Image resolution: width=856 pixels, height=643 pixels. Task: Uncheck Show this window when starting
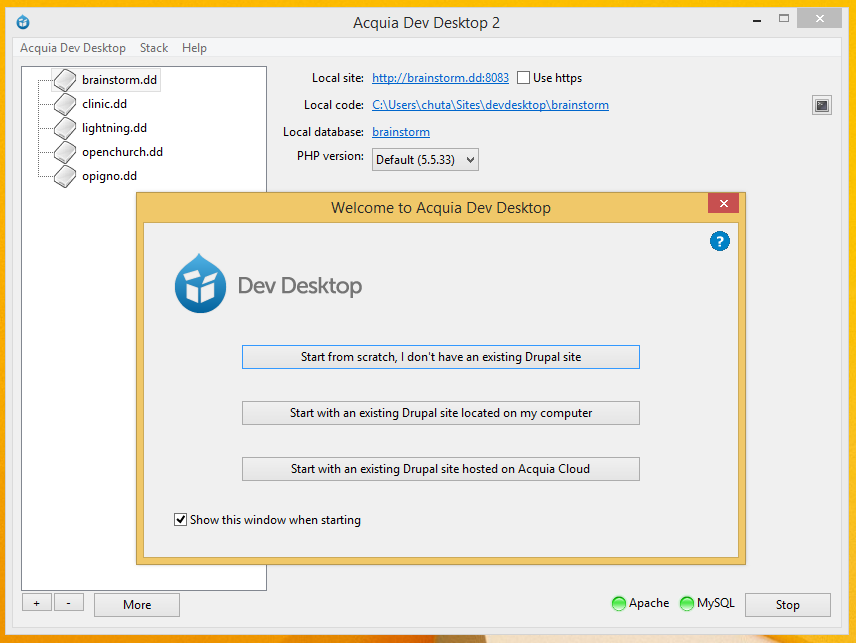coord(180,519)
